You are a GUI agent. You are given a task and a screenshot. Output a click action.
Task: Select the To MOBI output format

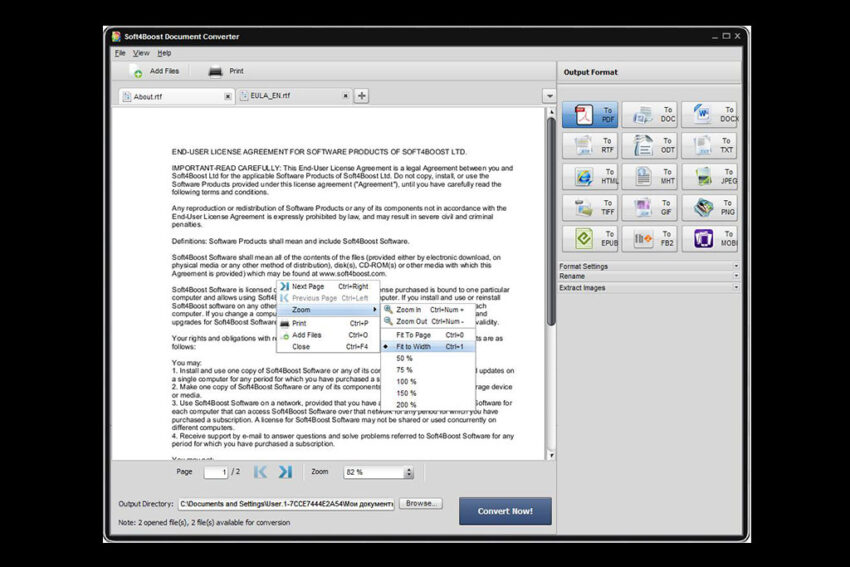pos(710,239)
